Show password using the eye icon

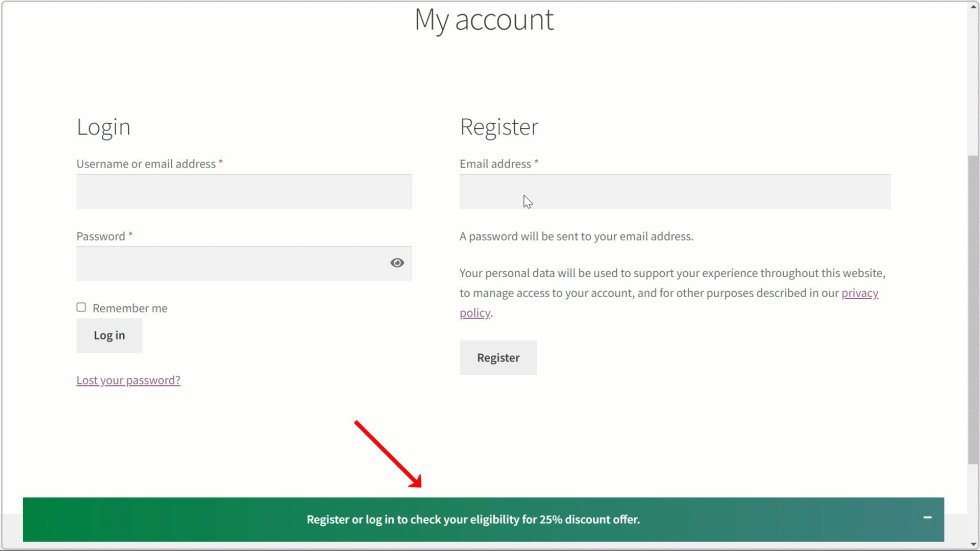click(397, 263)
